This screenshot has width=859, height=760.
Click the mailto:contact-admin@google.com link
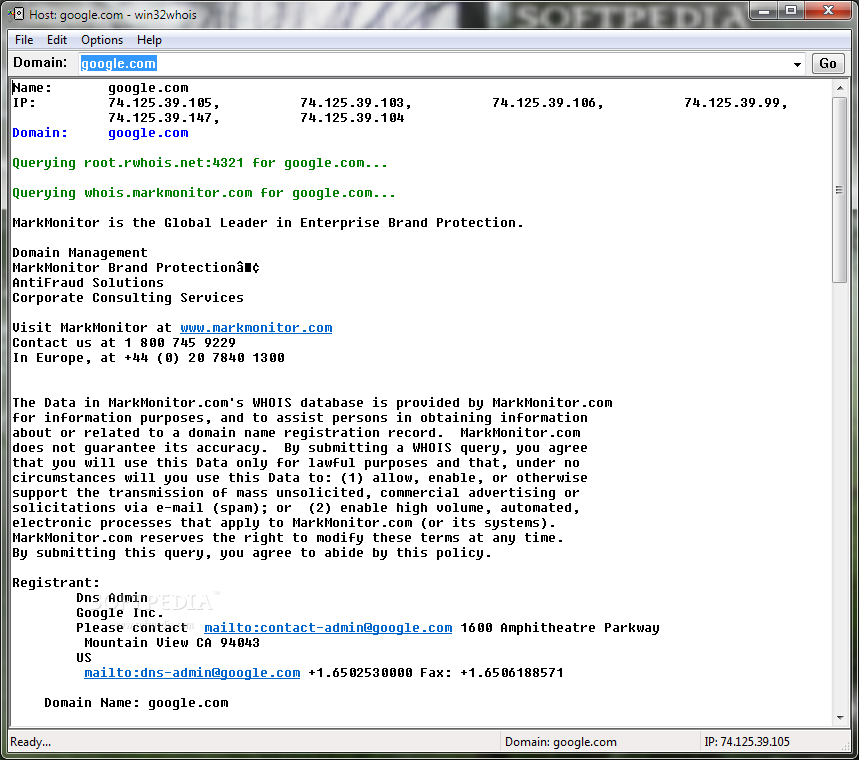pos(328,628)
